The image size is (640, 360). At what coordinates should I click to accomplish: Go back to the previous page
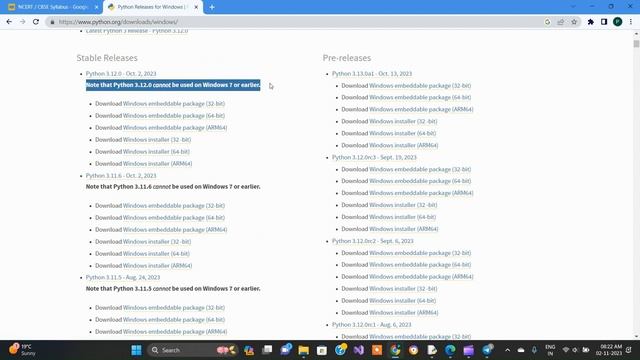(x=9, y=22)
